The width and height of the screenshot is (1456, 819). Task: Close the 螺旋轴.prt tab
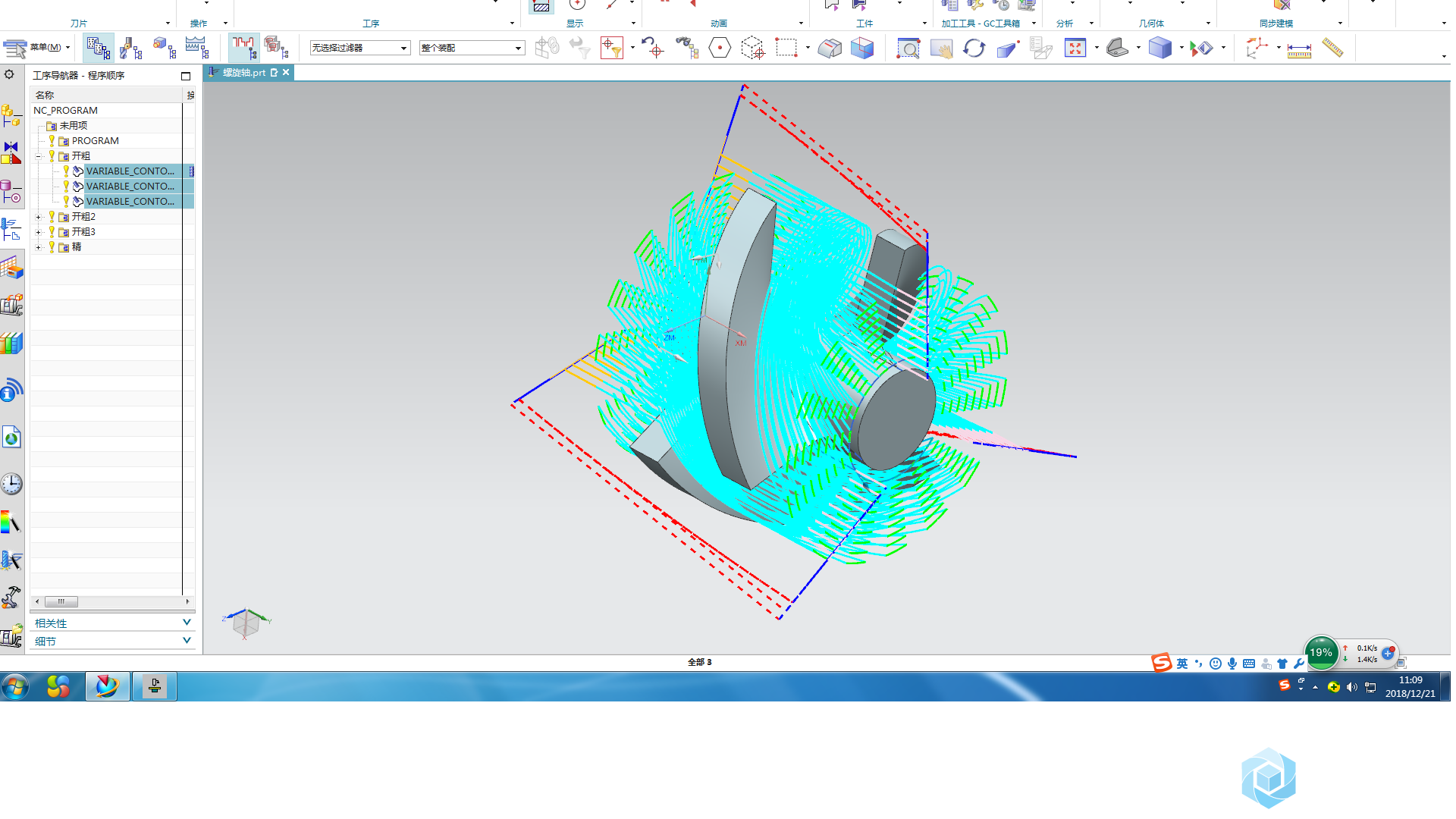click(x=286, y=73)
